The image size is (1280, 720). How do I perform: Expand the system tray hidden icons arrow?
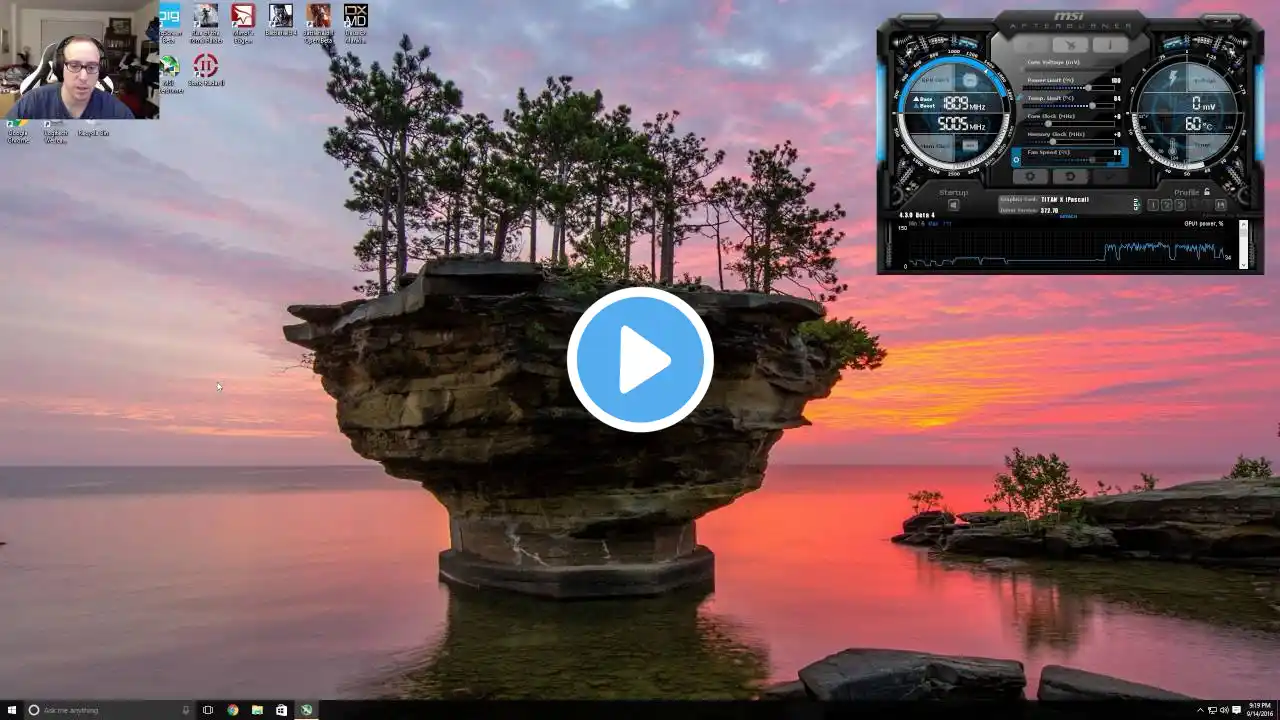click(1200, 710)
